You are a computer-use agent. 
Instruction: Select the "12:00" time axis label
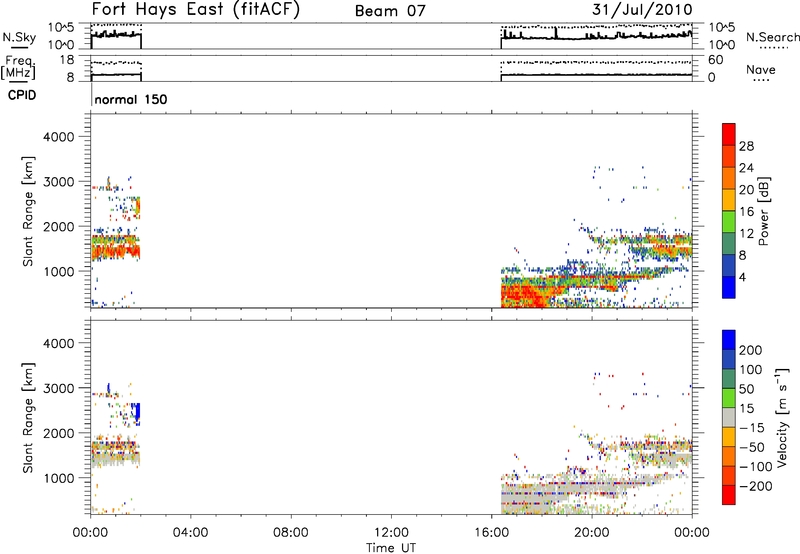coord(391,533)
